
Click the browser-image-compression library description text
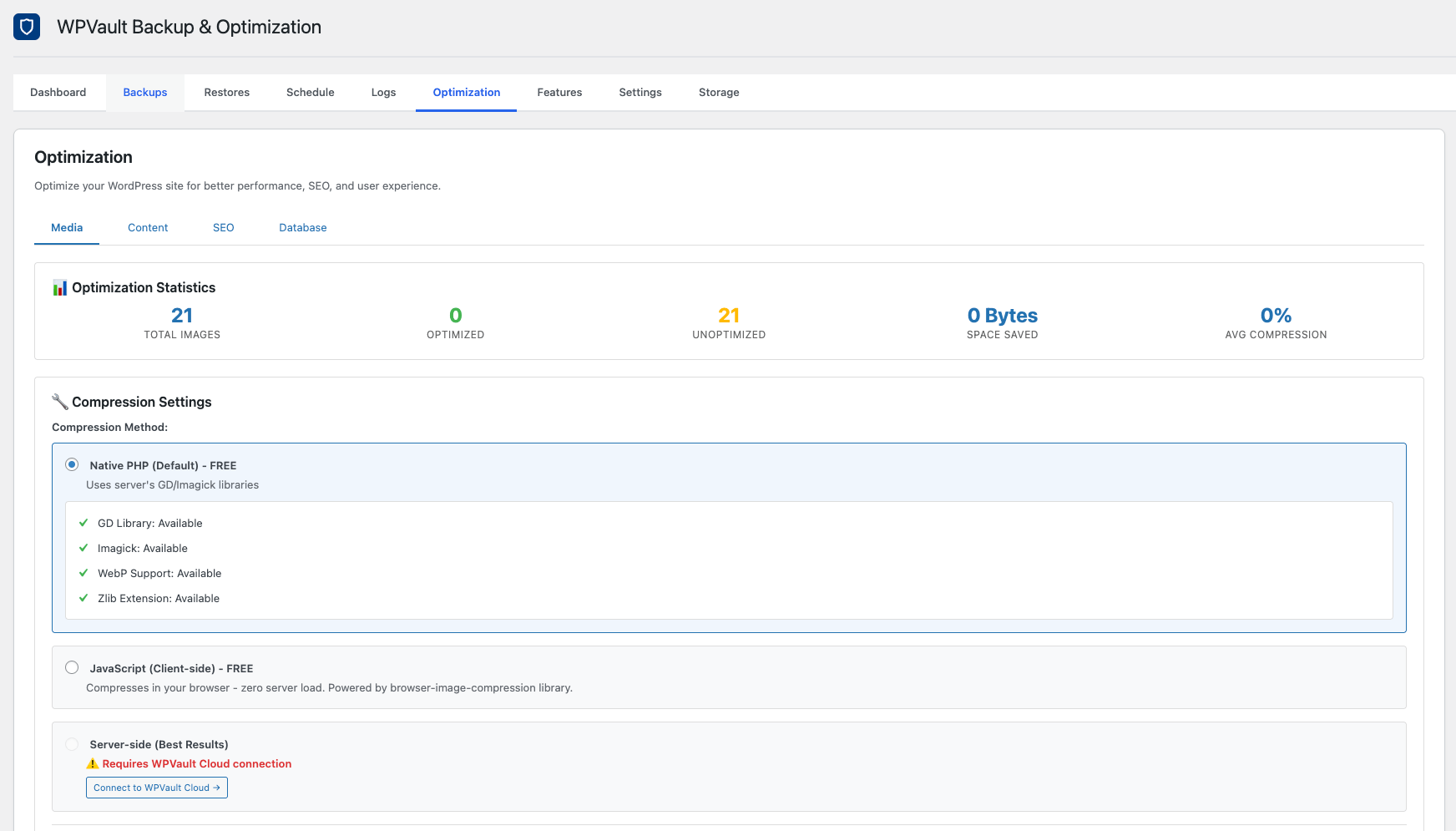(x=330, y=688)
